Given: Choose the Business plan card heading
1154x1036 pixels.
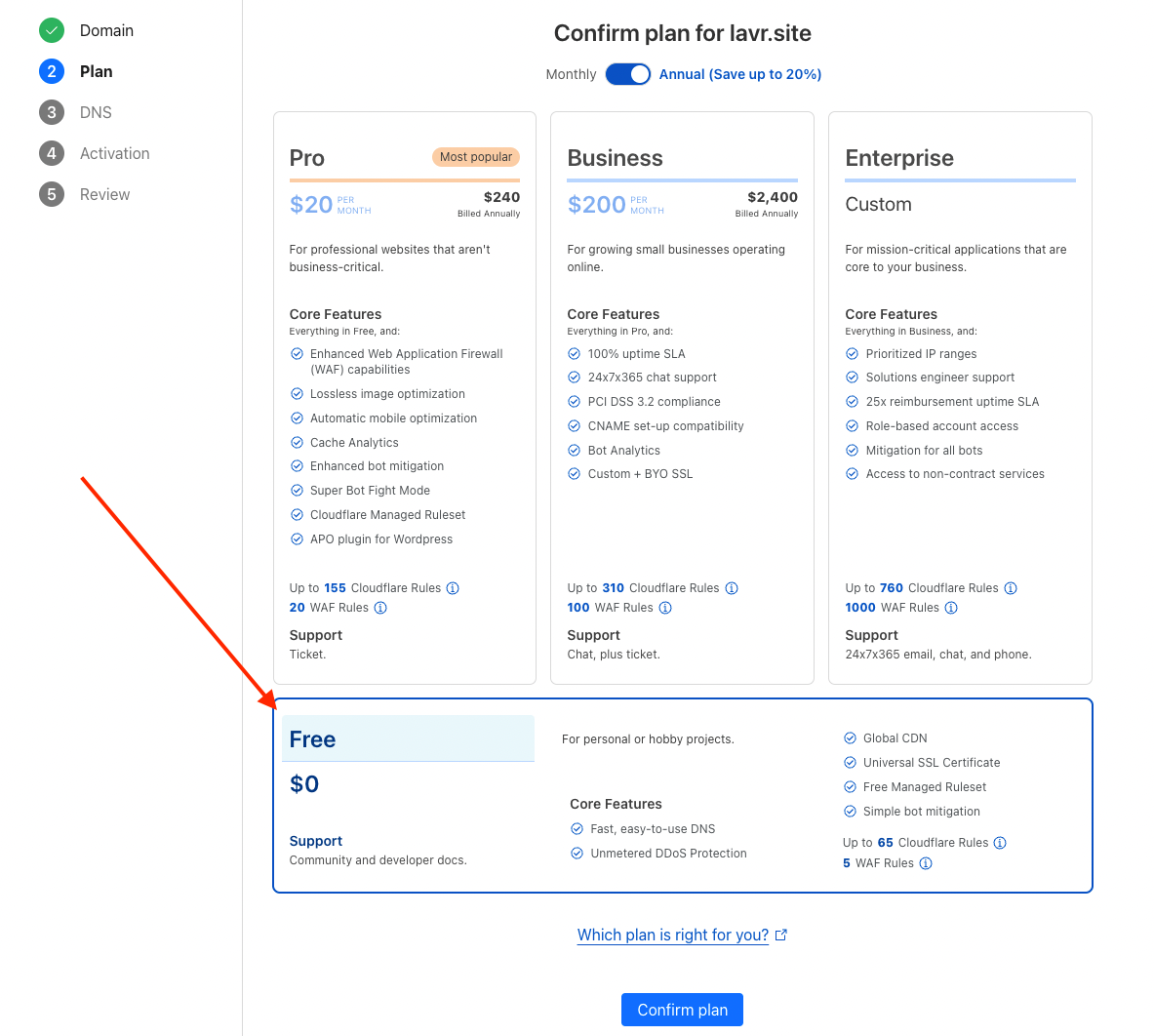Looking at the screenshot, I should pos(615,158).
